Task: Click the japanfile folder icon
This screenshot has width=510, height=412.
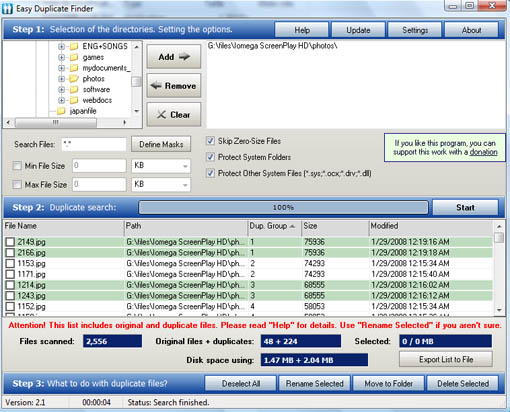Action: (x=61, y=111)
